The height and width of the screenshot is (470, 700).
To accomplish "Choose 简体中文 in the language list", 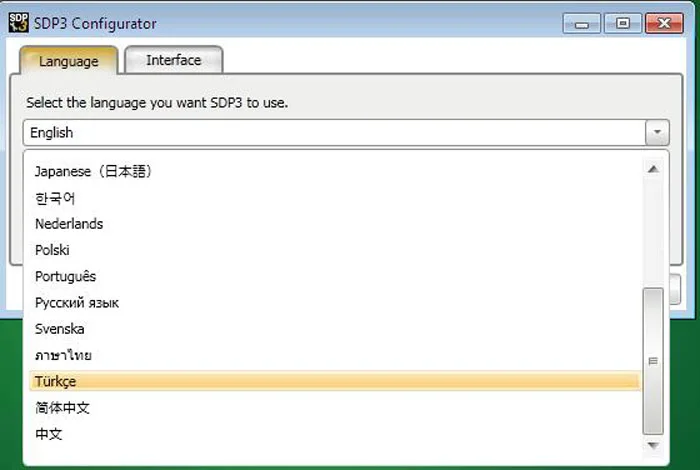I will click(x=335, y=408).
